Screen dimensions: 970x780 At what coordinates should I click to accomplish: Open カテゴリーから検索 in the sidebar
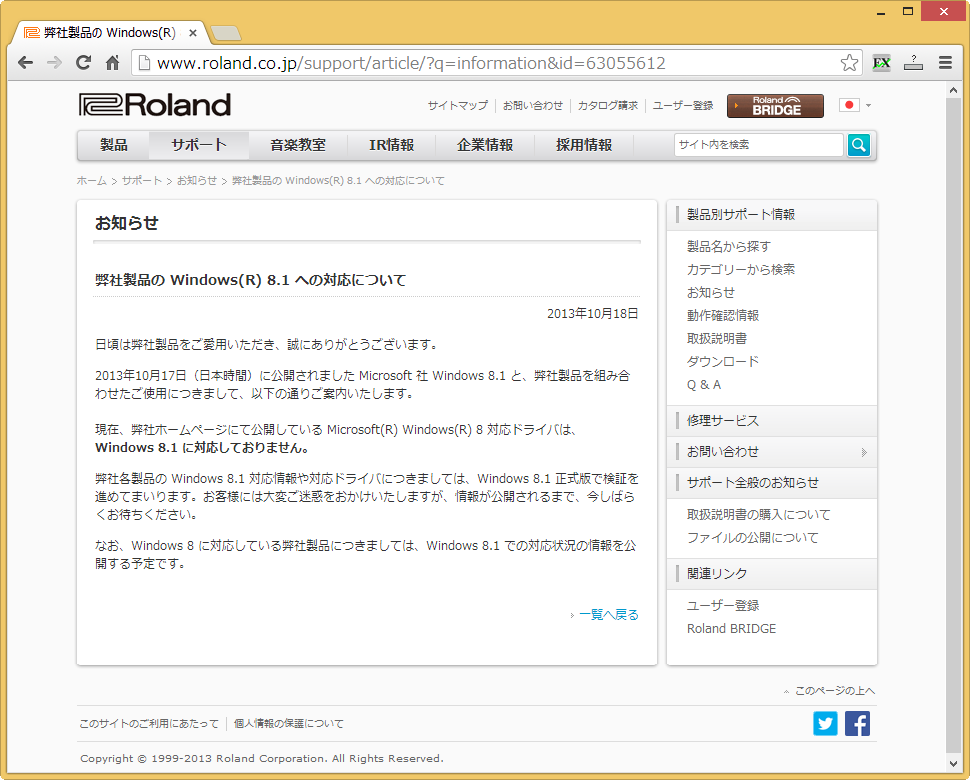741,269
